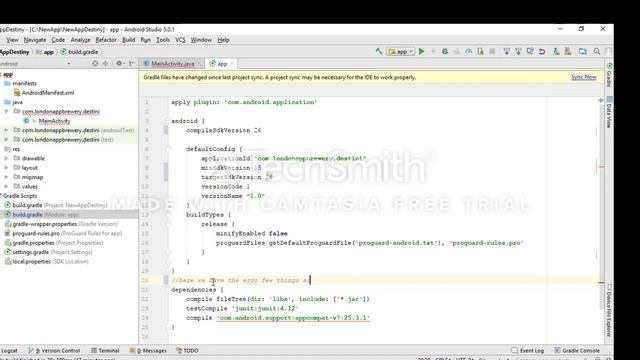Expand com.londonappbrewery.destini (androidTest) package
Image resolution: width=640 pixels, height=360 pixels.
pyautogui.click(x=7, y=130)
